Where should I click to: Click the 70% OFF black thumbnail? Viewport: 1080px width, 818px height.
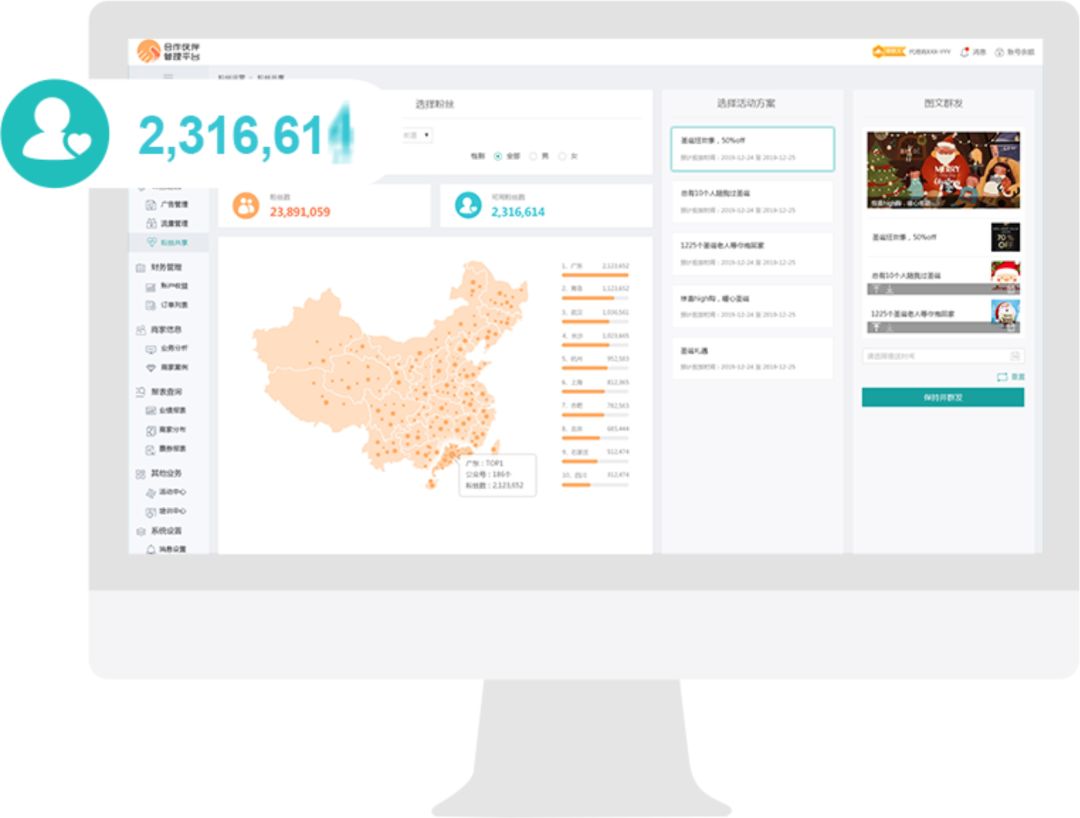click(x=1006, y=238)
